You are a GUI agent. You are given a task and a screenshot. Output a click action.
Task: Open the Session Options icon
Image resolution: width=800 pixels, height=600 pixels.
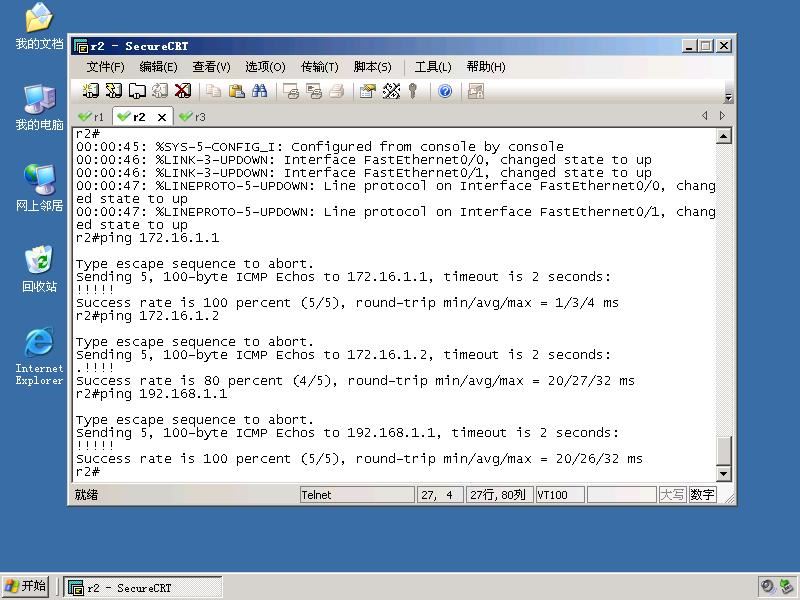pyautogui.click(x=367, y=91)
